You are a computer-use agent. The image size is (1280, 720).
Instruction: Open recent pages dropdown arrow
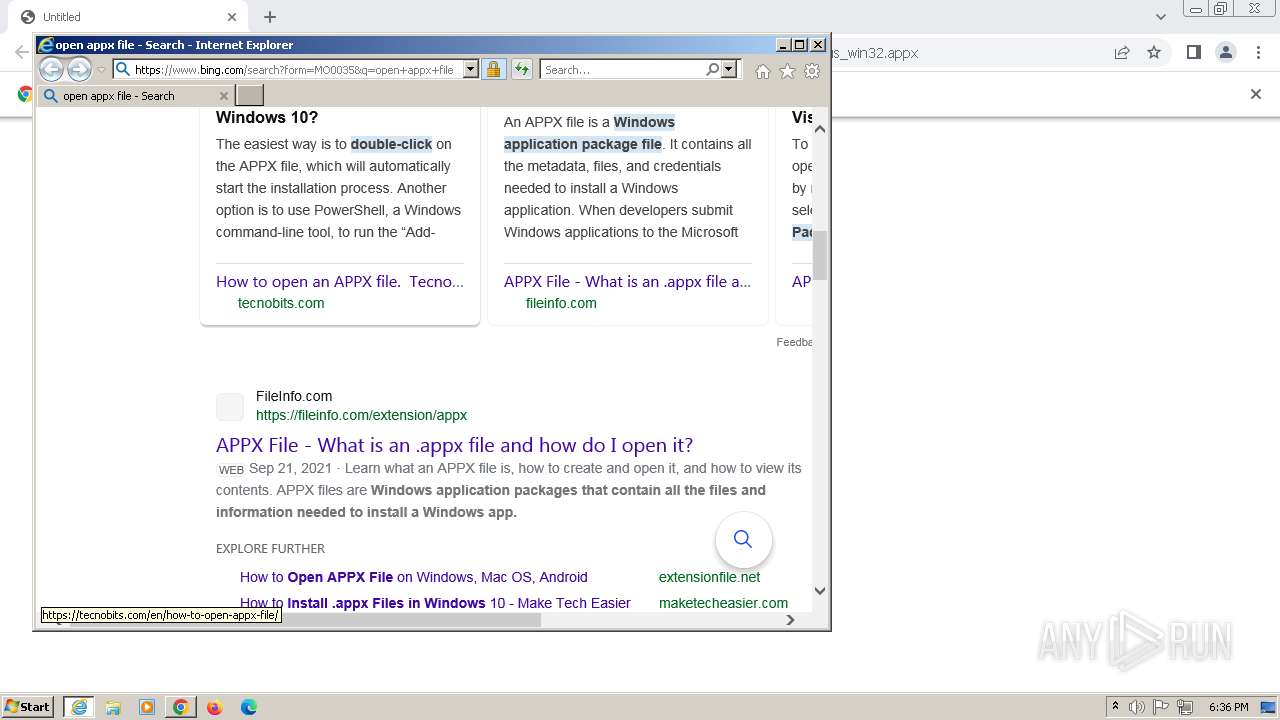(101, 70)
